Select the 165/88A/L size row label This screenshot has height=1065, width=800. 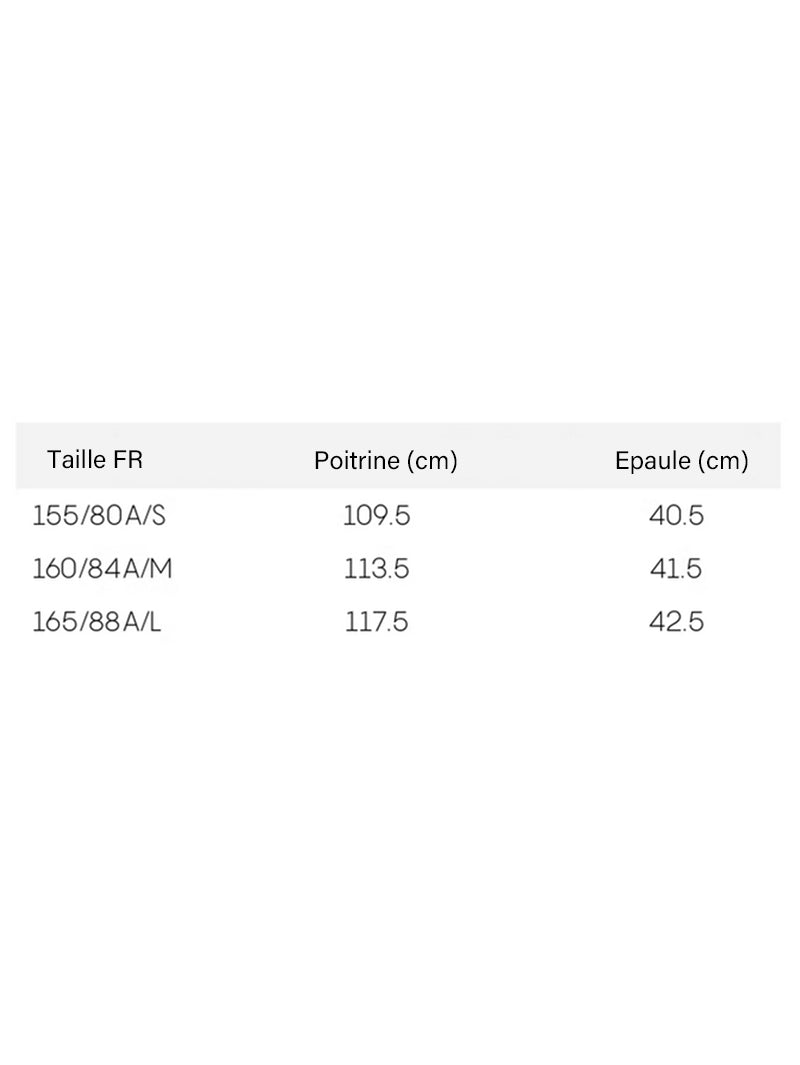pyautogui.click(x=97, y=621)
